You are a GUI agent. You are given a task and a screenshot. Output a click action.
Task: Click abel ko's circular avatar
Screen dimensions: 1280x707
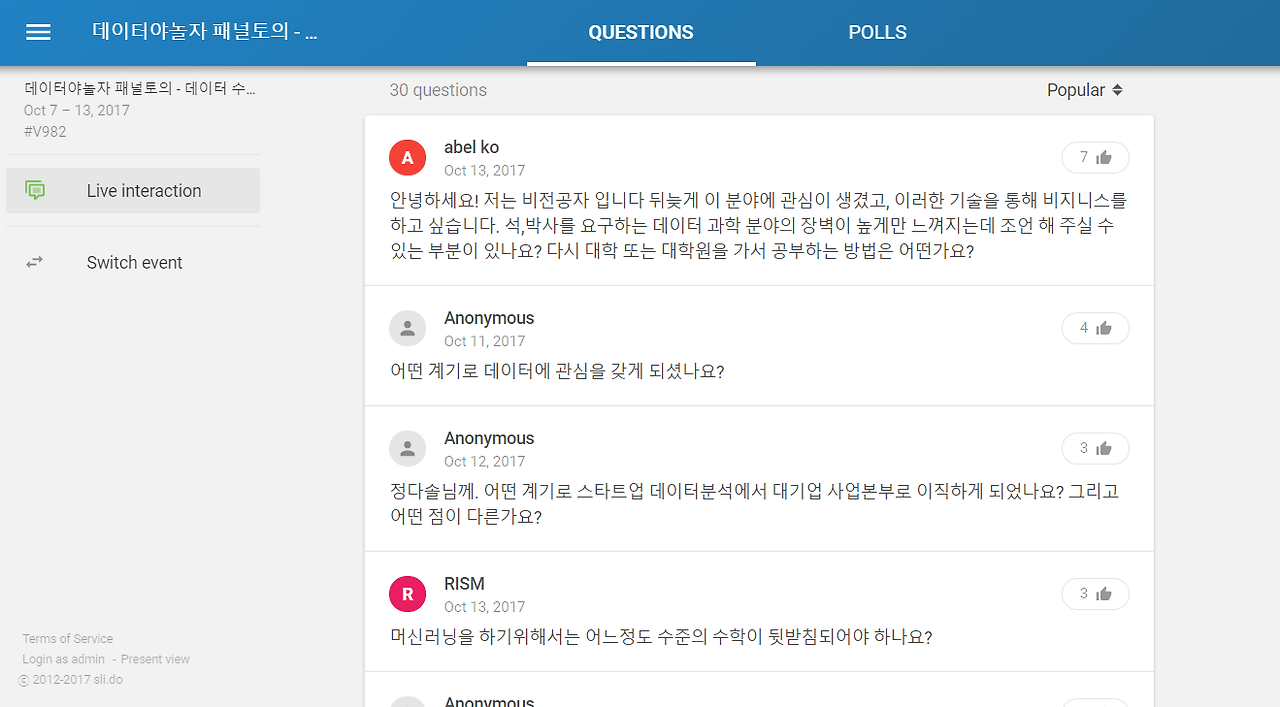coord(407,157)
